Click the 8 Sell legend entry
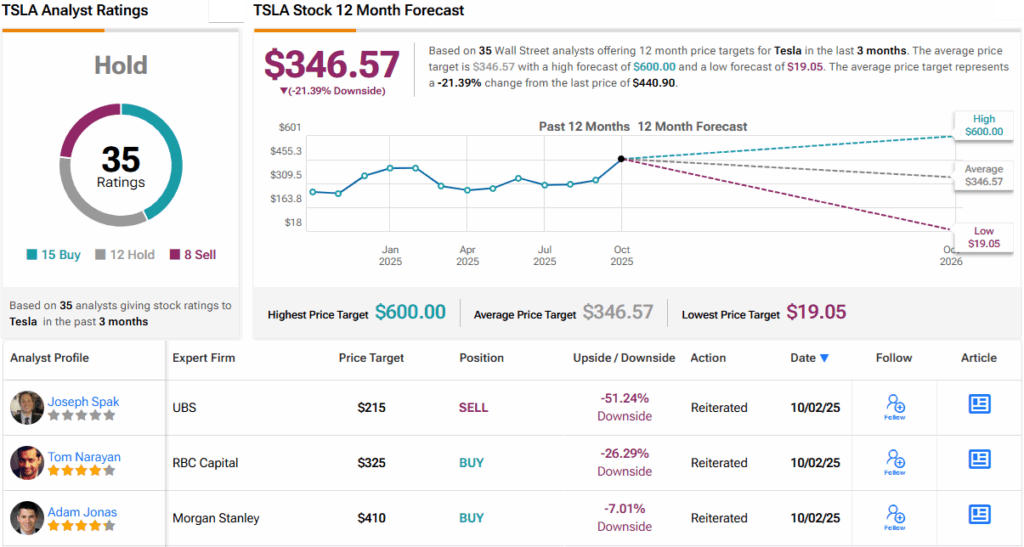The height and width of the screenshot is (547, 1024). click(x=193, y=255)
